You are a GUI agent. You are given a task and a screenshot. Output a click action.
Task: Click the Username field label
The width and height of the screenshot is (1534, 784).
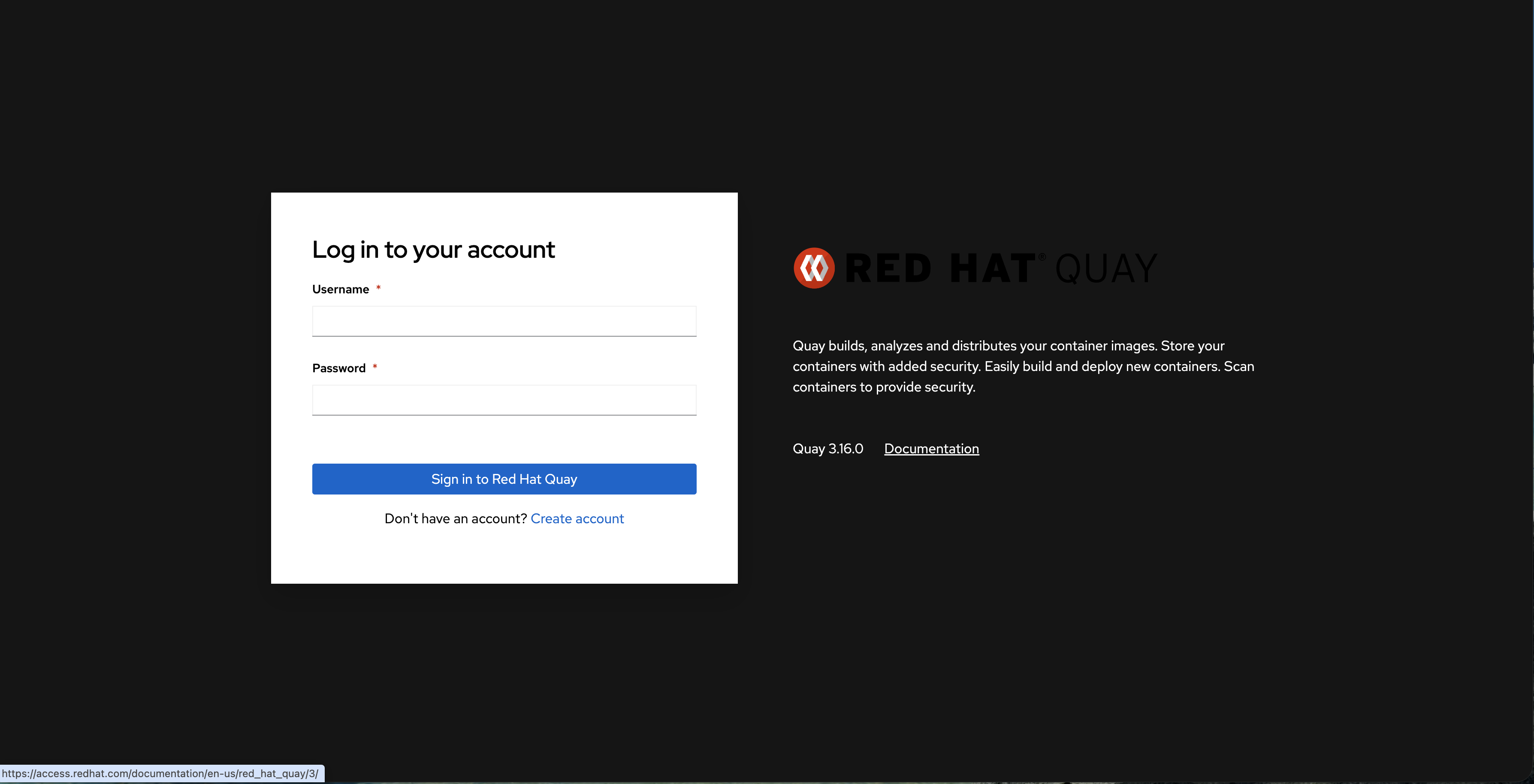[340, 289]
